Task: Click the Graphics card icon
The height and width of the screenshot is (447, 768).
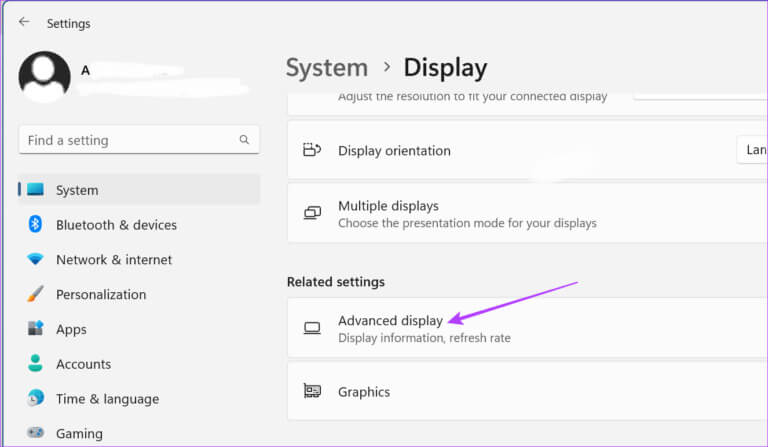Action: coord(312,392)
